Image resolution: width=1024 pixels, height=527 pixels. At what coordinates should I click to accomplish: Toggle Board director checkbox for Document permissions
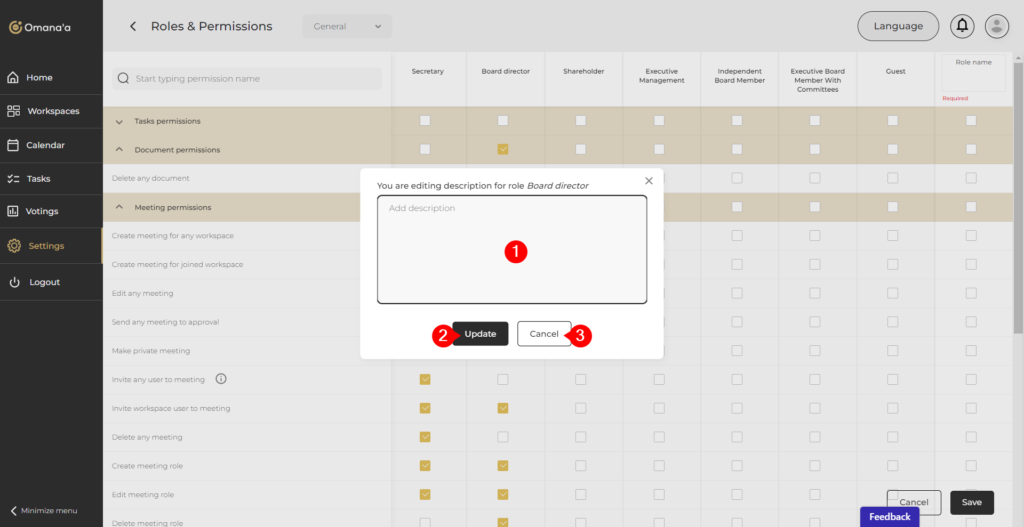click(503, 149)
